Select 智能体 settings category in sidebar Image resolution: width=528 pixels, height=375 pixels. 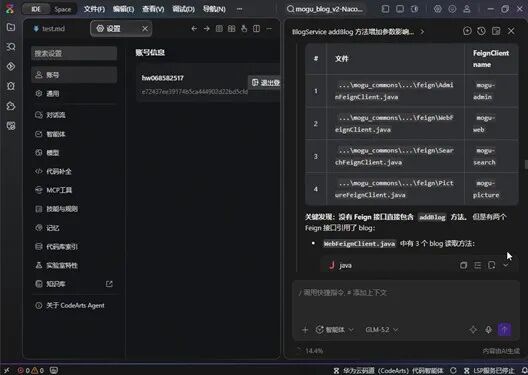[x=74, y=134]
